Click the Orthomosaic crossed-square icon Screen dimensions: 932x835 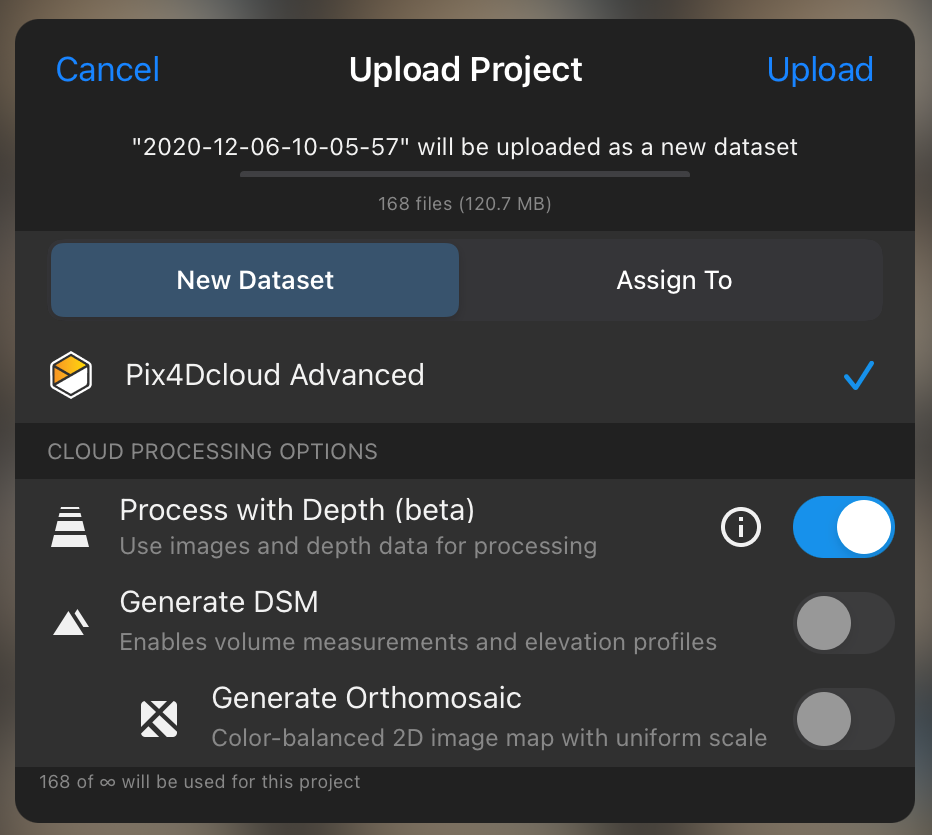point(159,719)
